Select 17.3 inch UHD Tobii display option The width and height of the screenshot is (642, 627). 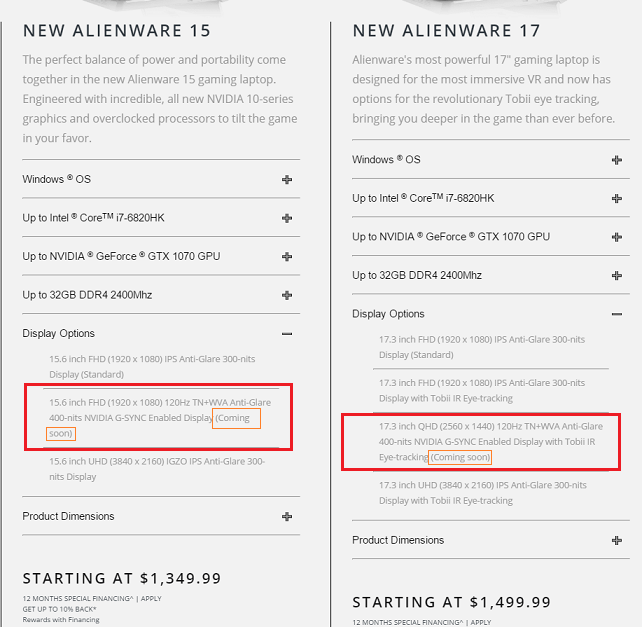pyautogui.click(x=483, y=493)
